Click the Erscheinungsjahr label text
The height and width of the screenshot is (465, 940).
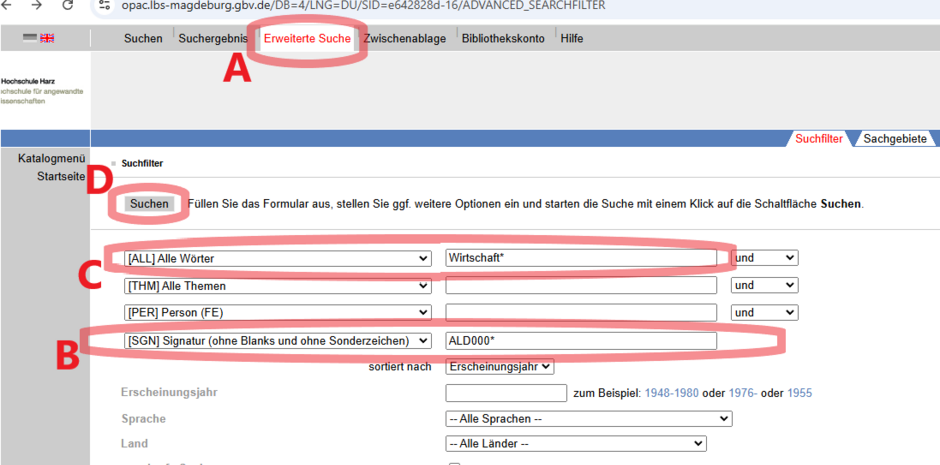click(169, 392)
